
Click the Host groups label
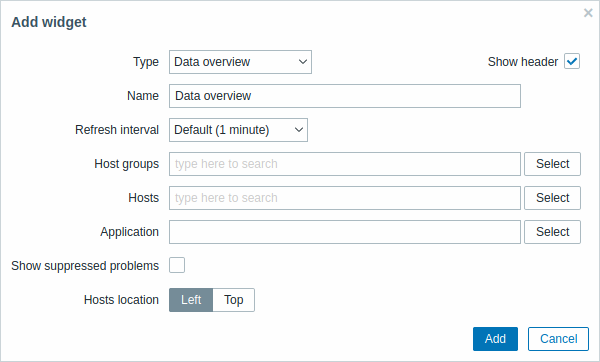(127, 164)
